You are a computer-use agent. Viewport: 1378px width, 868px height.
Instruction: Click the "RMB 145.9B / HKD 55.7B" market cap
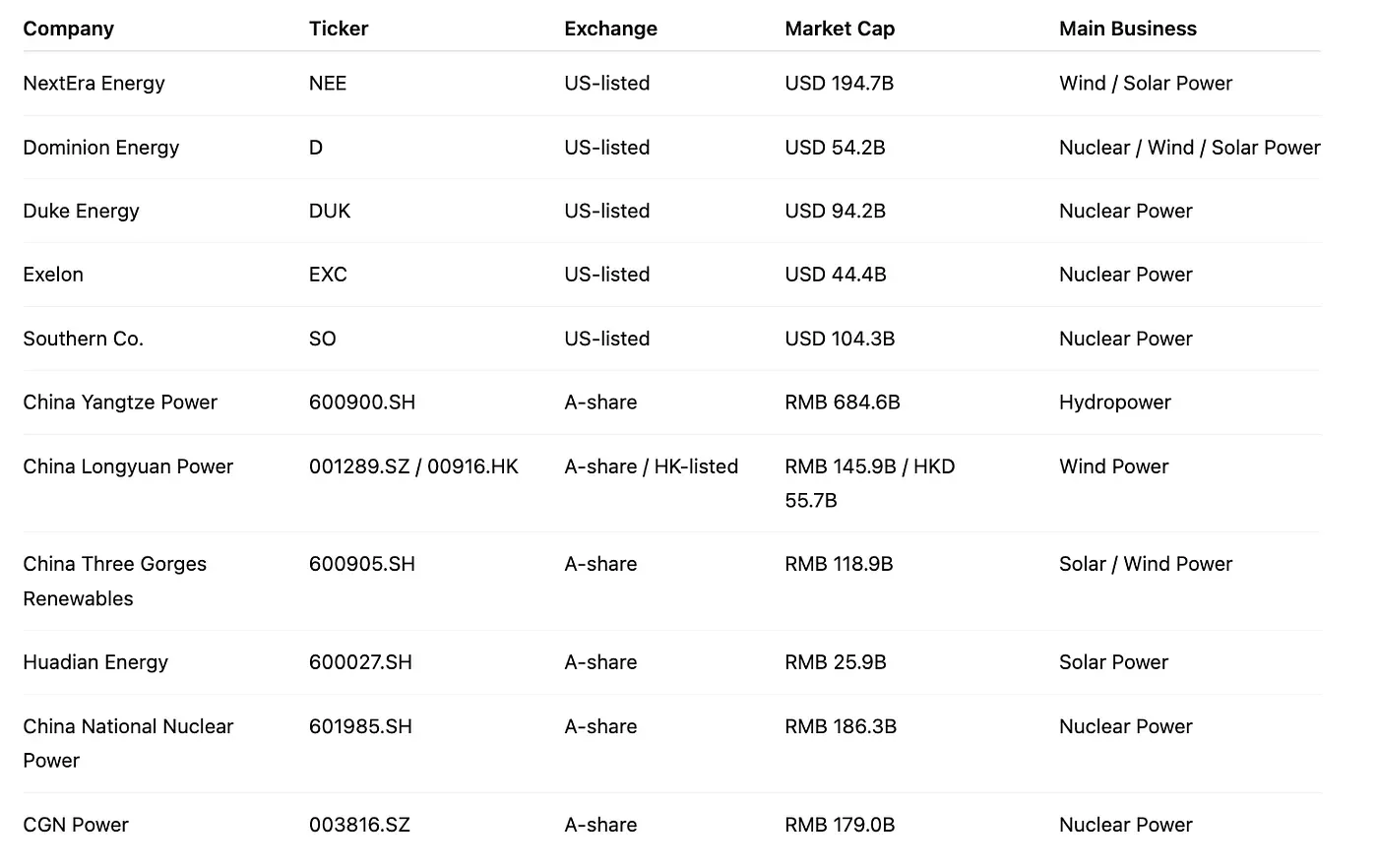[870, 483]
